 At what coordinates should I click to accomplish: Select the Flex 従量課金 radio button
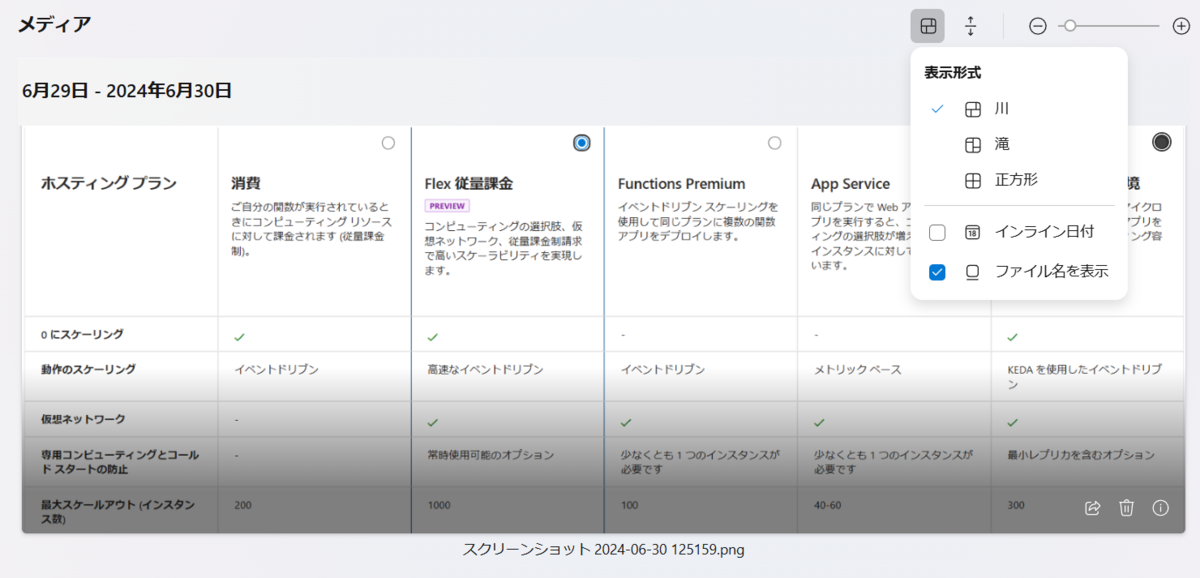pyautogui.click(x=582, y=143)
